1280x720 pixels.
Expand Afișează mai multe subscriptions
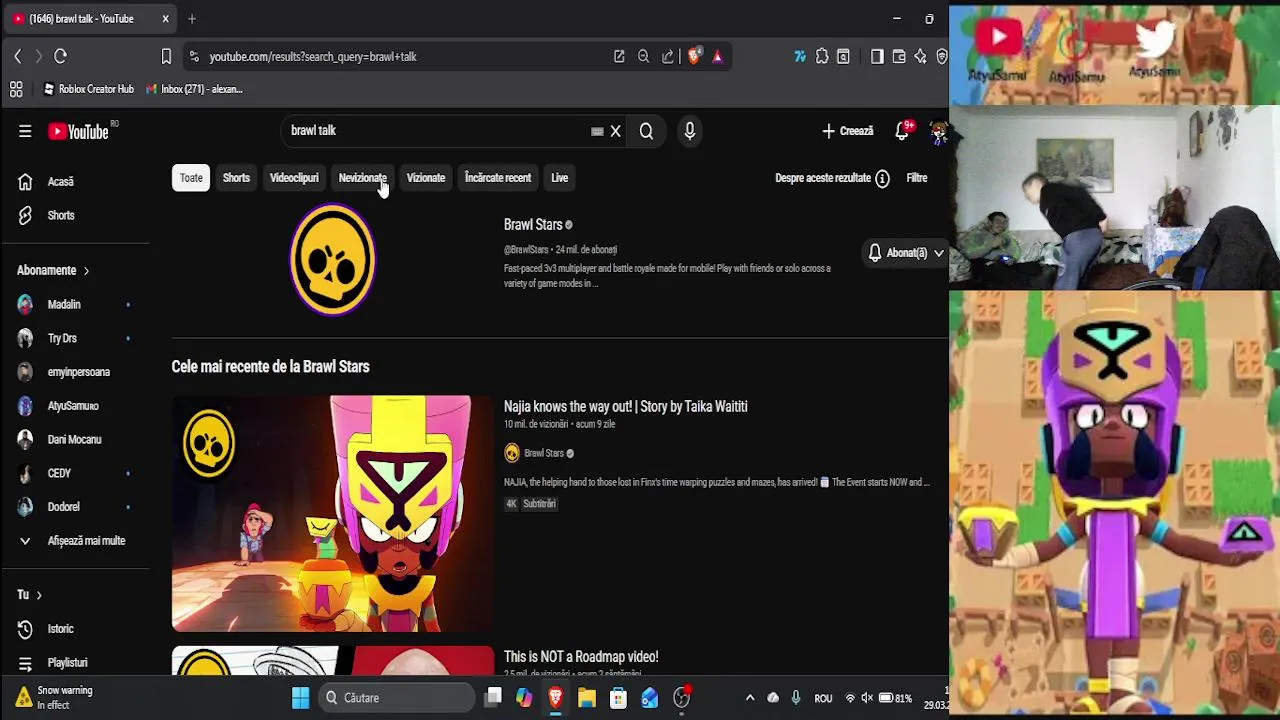(x=75, y=541)
